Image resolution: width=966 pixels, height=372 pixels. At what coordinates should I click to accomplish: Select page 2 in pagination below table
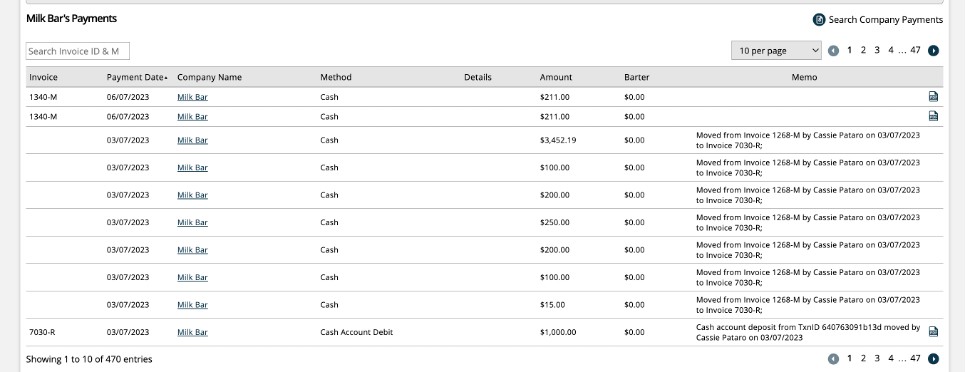point(863,358)
